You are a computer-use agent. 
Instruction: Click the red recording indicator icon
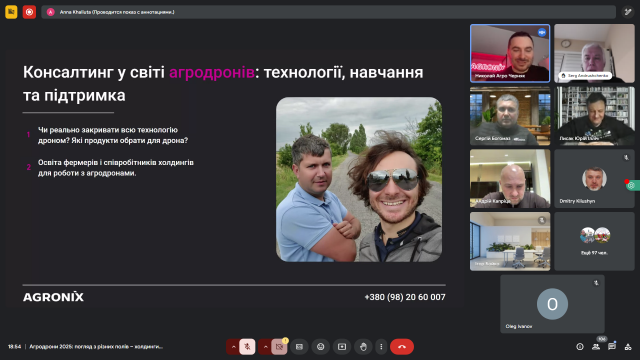[x=29, y=12]
